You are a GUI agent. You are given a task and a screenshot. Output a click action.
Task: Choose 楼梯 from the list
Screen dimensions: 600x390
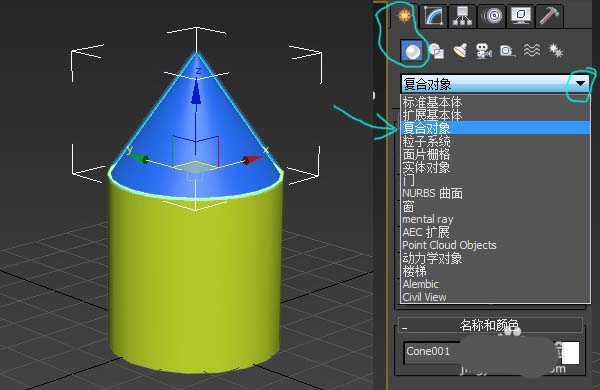tap(495, 271)
